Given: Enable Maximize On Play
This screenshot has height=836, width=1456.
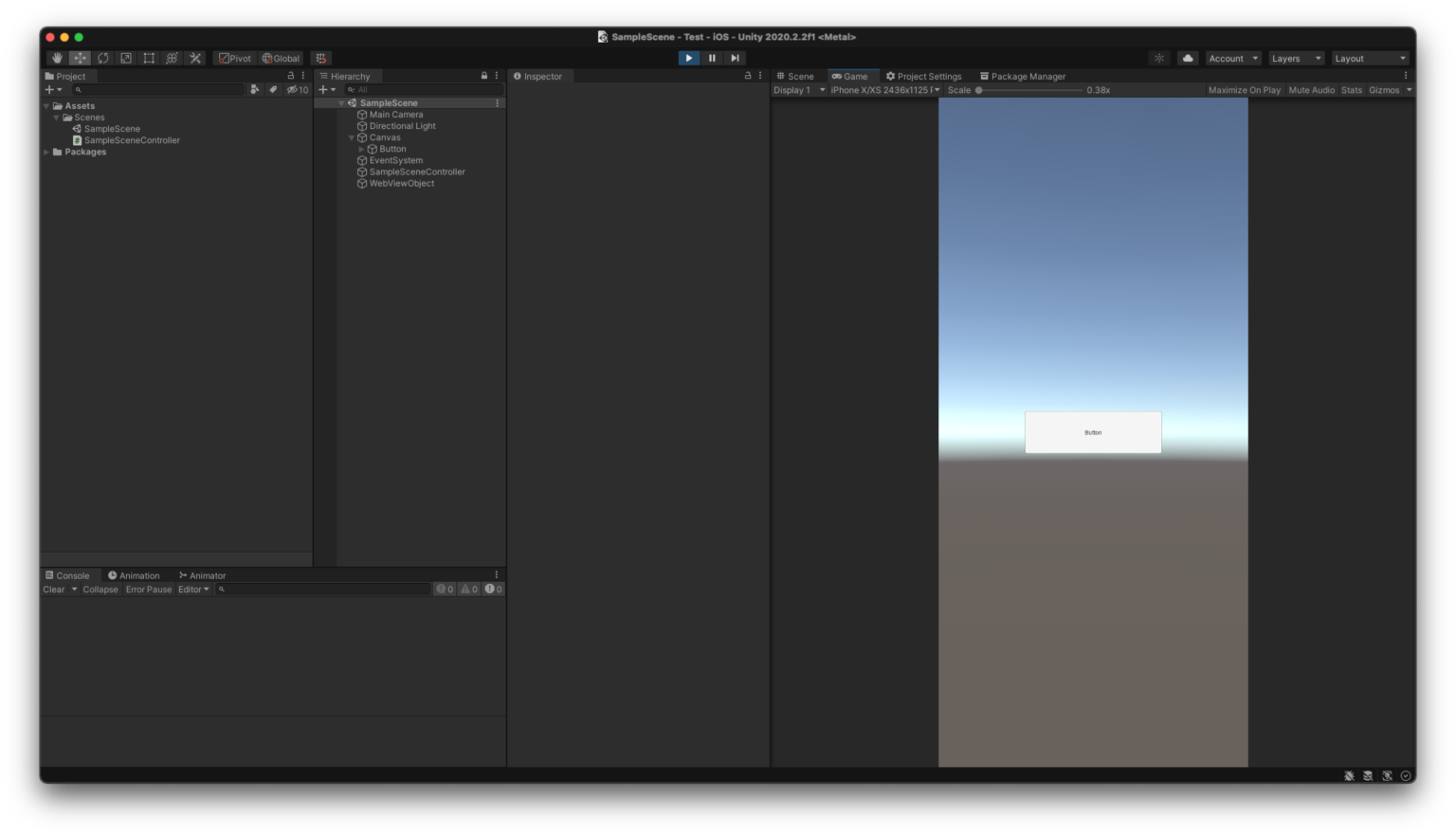Looking at the screenshot, I should coord(1243,89).
